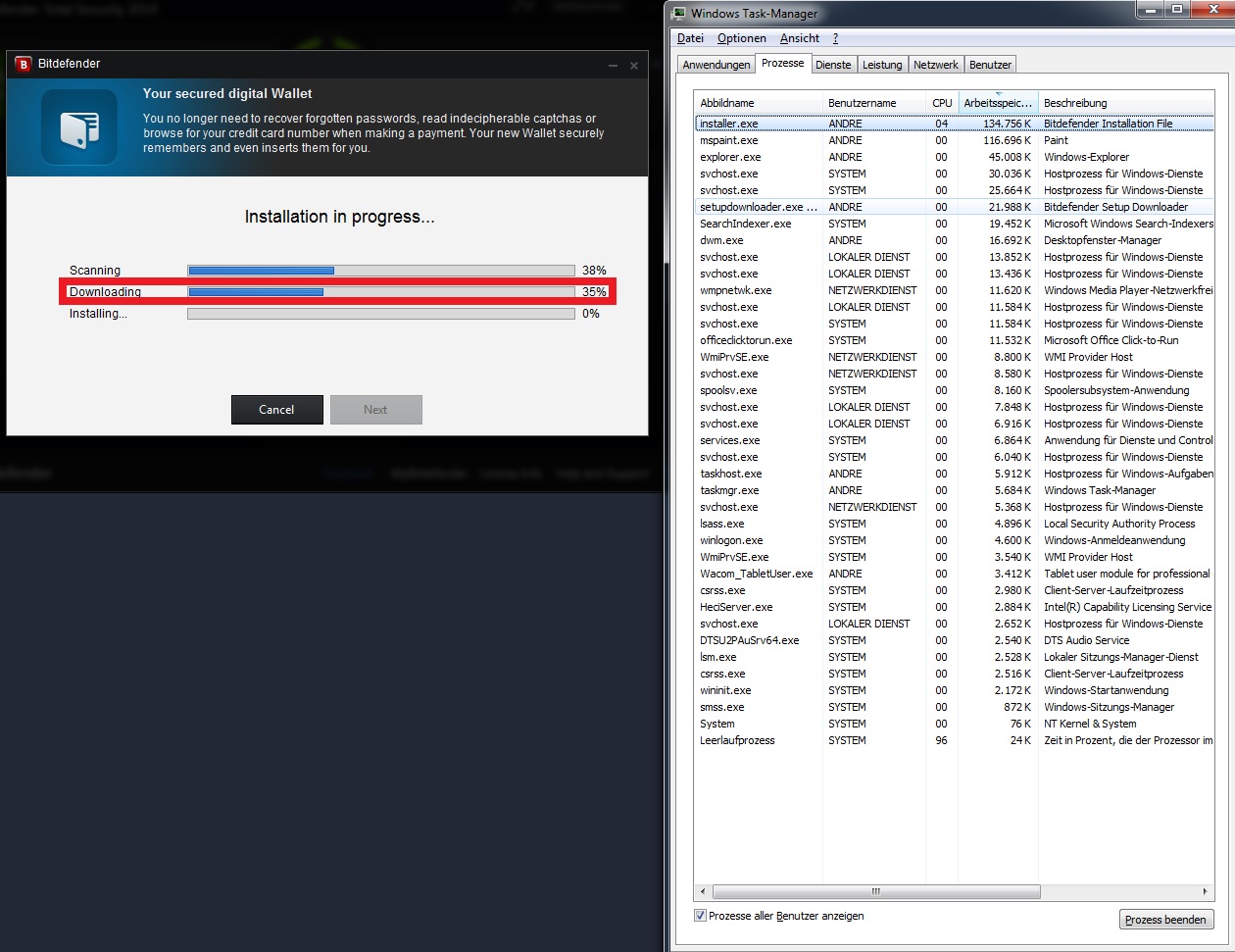Image resolution: width=1235 pixels, height=952 pixels.
Task: Close the Bitdefender installer window
Action: pos(634,66)
